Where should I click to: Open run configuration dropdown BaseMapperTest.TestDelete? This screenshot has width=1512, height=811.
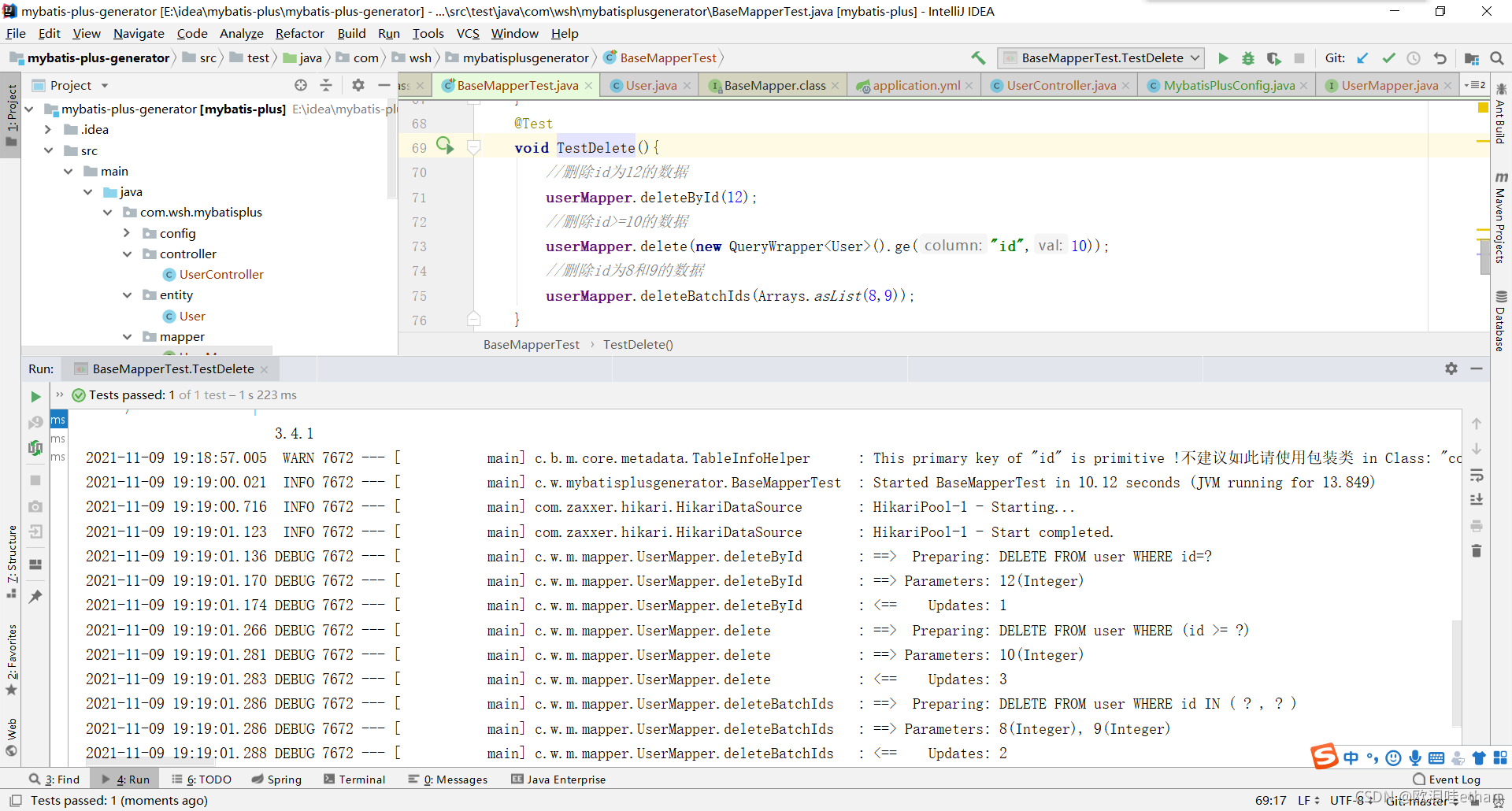pyautogui.click(x=1101, y=57)
